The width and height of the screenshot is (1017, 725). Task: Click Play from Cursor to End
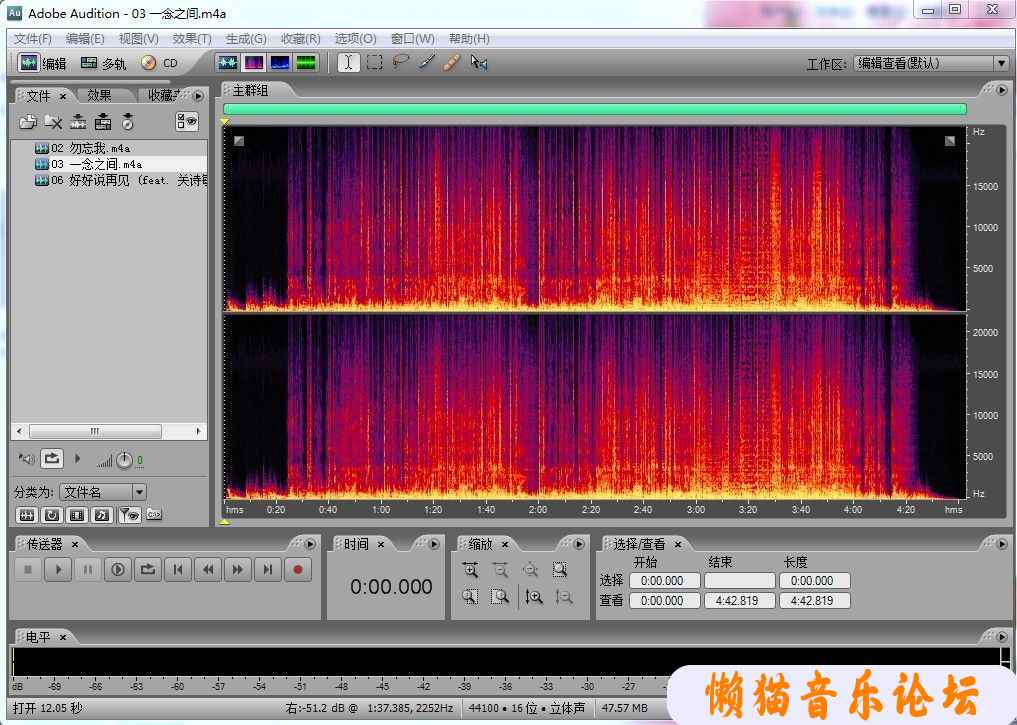[117, 569]
